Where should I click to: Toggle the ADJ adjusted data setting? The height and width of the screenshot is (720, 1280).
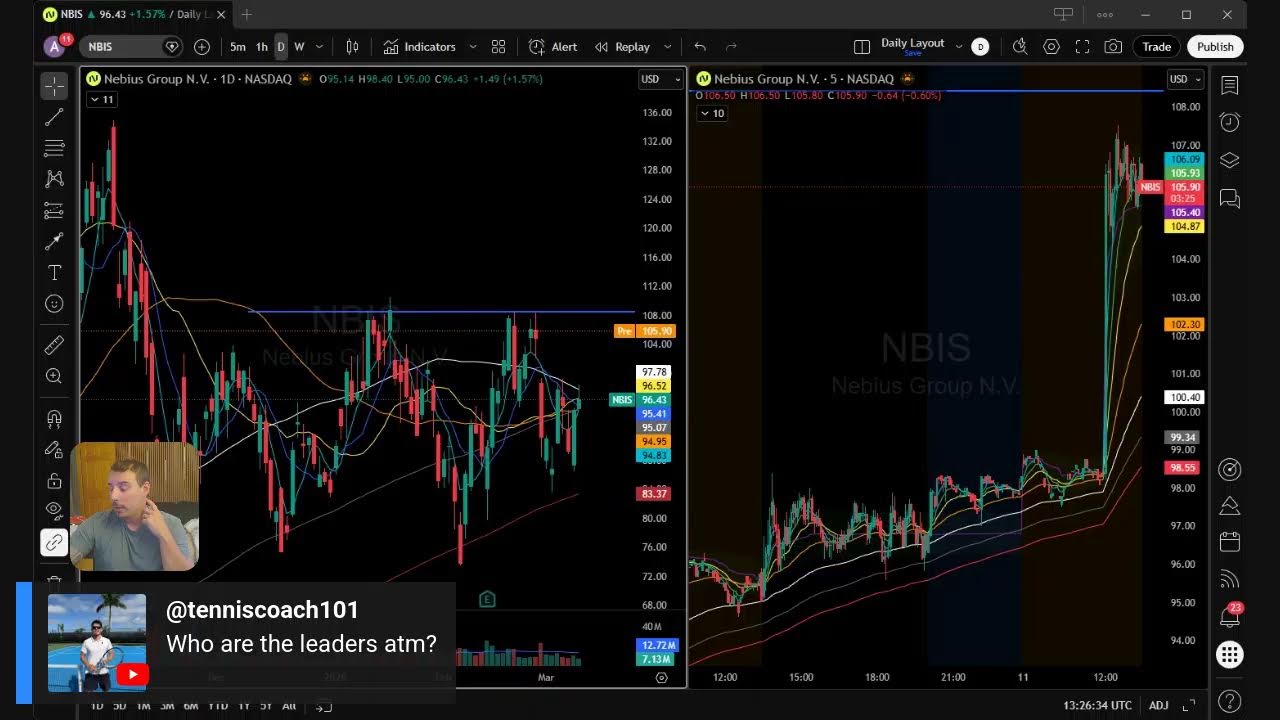click(x=1158, y=705)
